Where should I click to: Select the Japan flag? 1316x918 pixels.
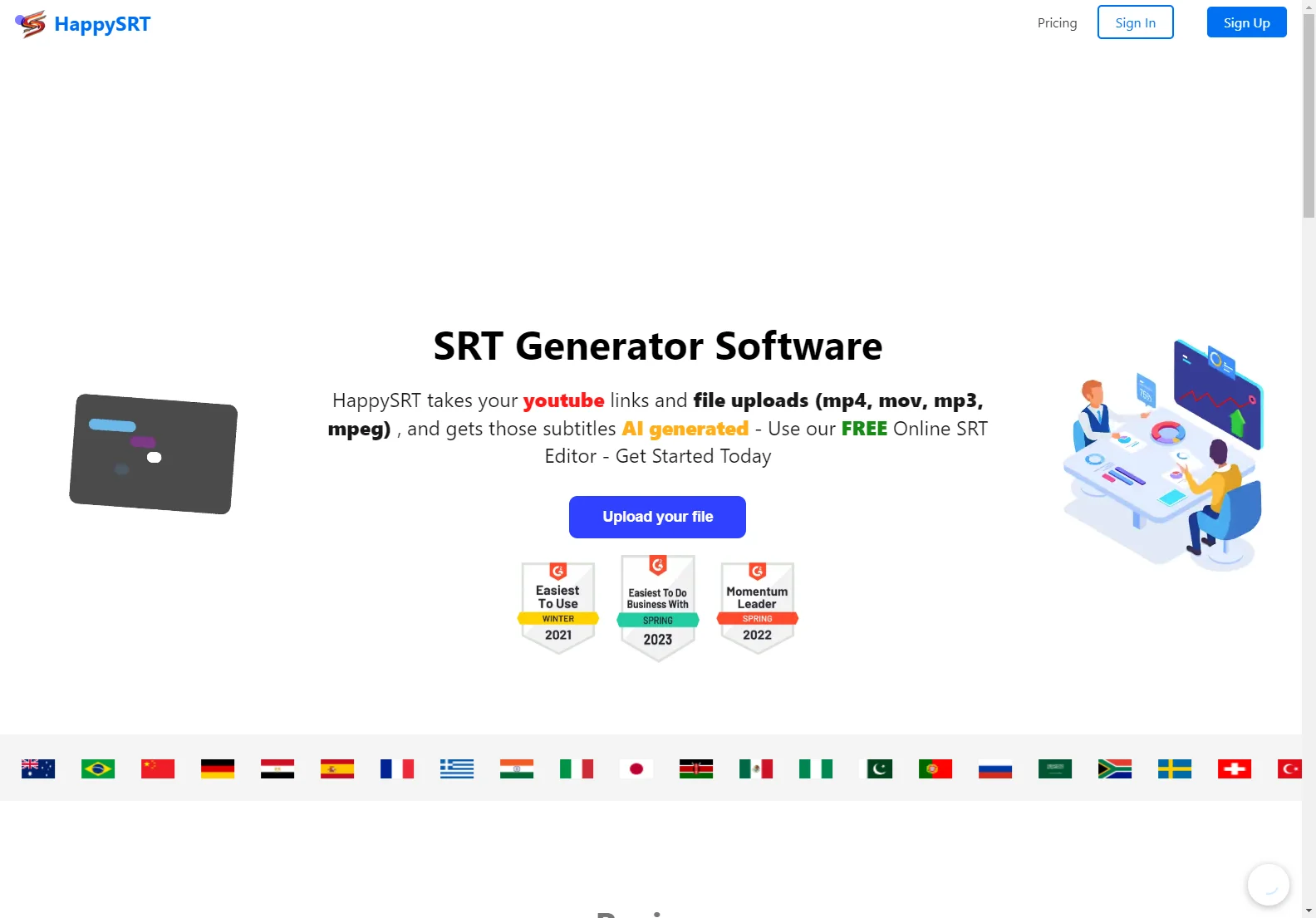[636, 768]
